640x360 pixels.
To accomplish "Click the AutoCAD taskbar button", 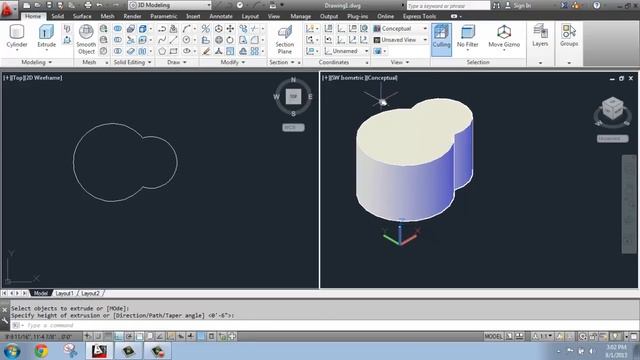I will click(99, 351).
